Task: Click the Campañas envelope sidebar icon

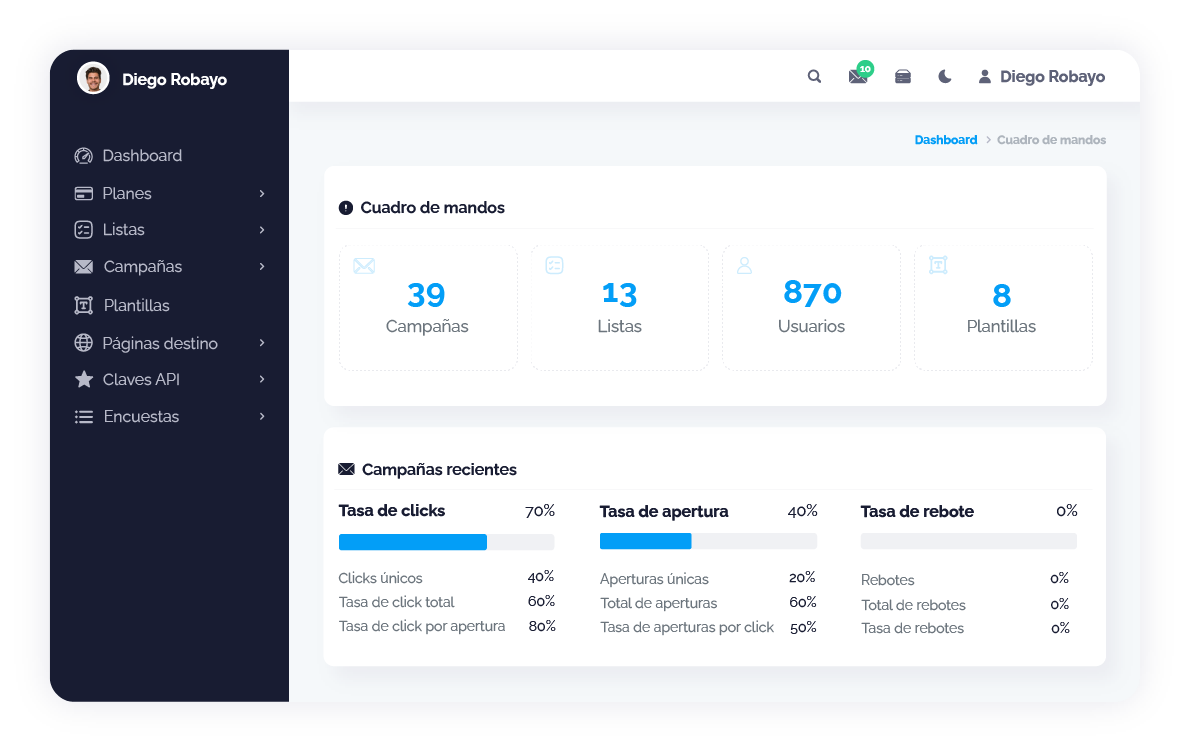Action: [84, 267]
